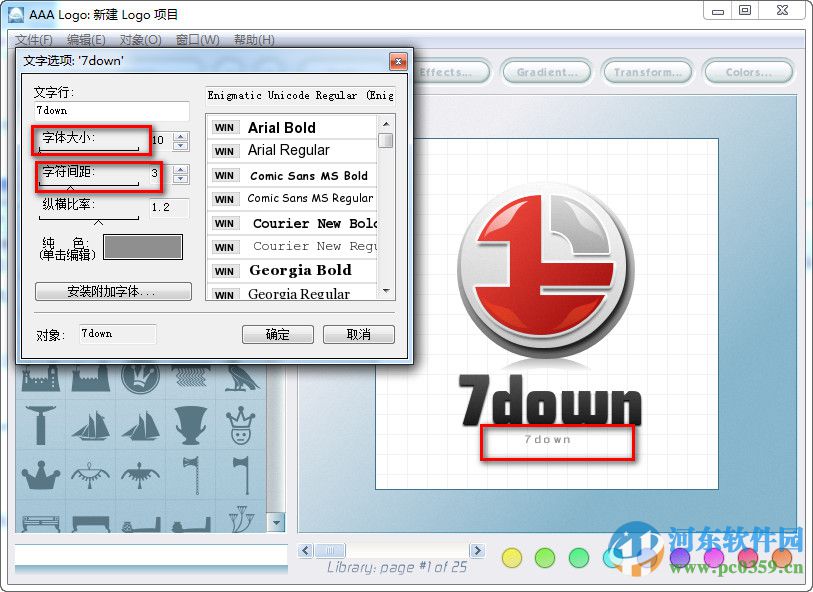Choose the bench shape in library
The height and width of the screenshot is (592, 813).
point(40,524)
